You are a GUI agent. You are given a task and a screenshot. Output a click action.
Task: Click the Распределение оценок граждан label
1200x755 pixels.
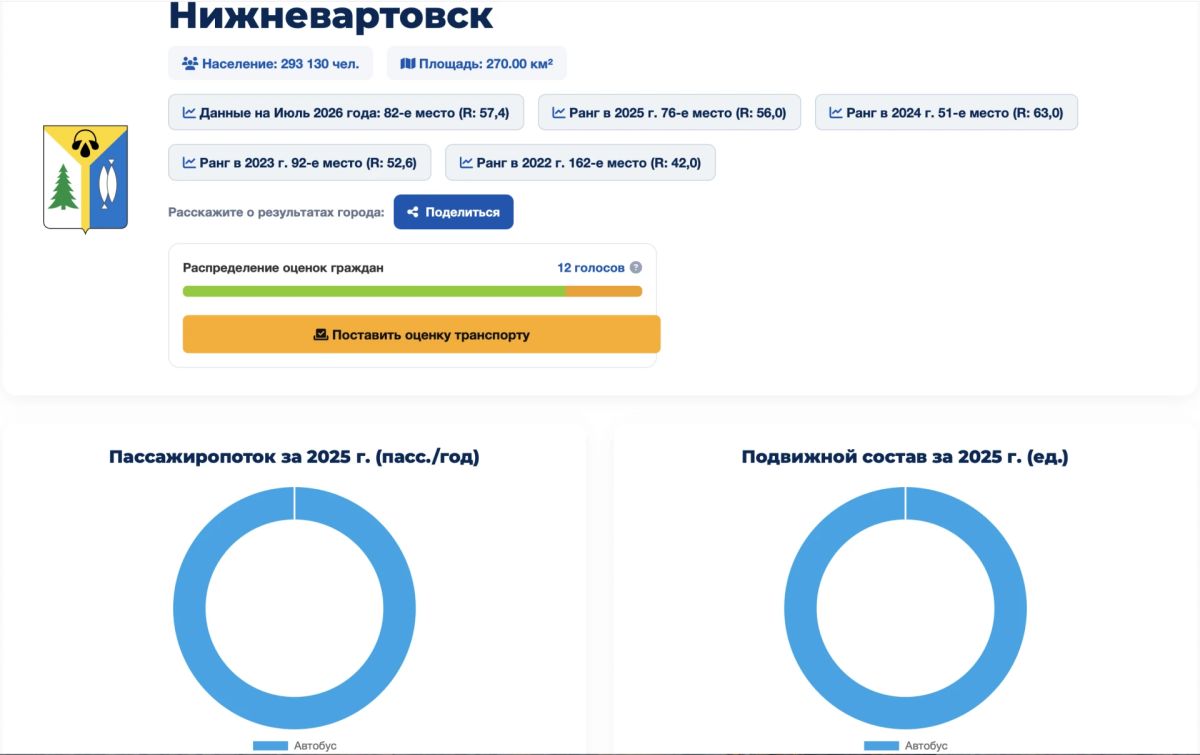283,268
